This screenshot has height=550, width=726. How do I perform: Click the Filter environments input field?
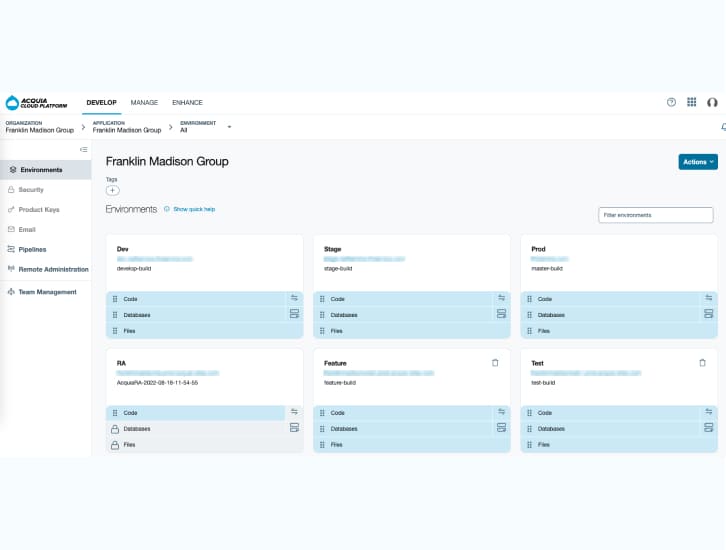point(656,215)
